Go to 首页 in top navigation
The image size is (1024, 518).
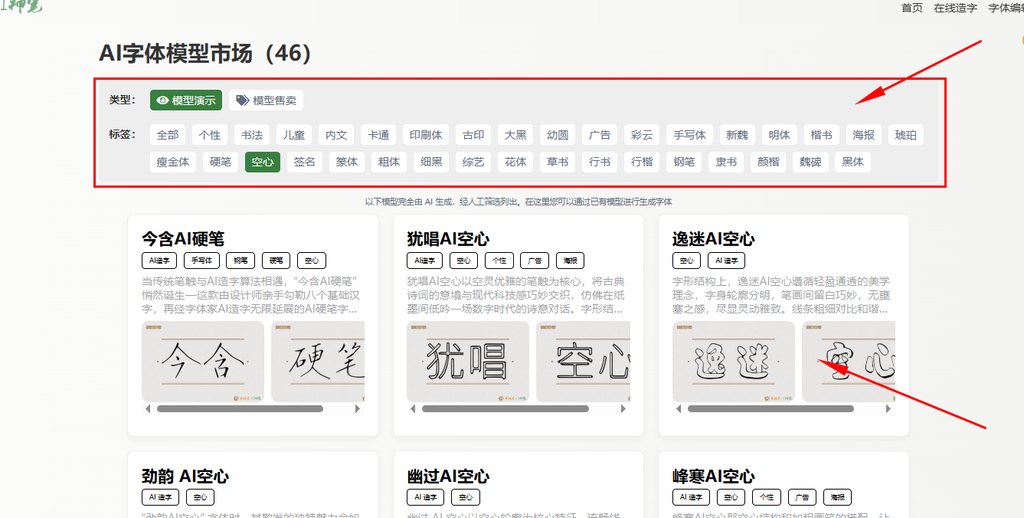[912, 8]
